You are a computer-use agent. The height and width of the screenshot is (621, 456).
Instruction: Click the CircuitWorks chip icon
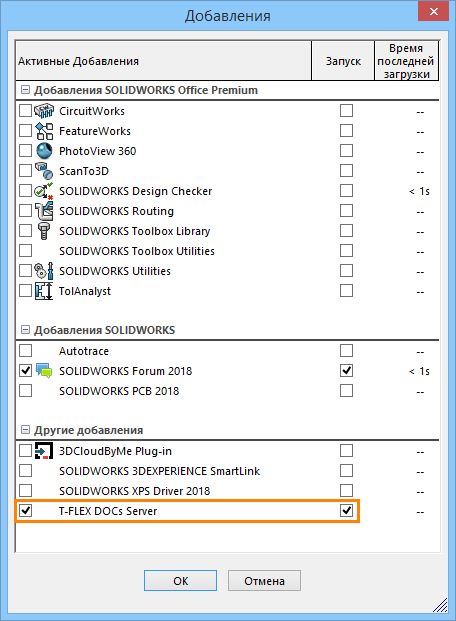(44, 111)
